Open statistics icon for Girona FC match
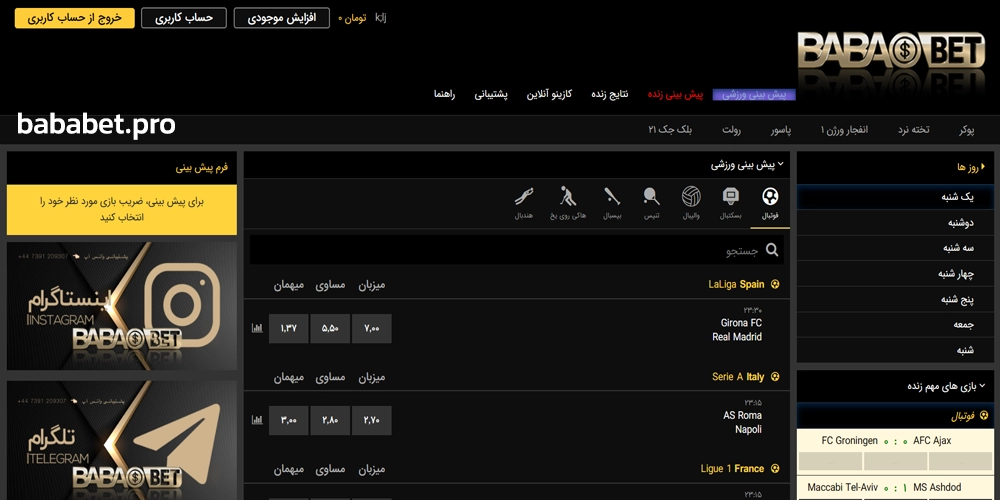The height and width of the screenshot is (500, 1000). [257, 328]
